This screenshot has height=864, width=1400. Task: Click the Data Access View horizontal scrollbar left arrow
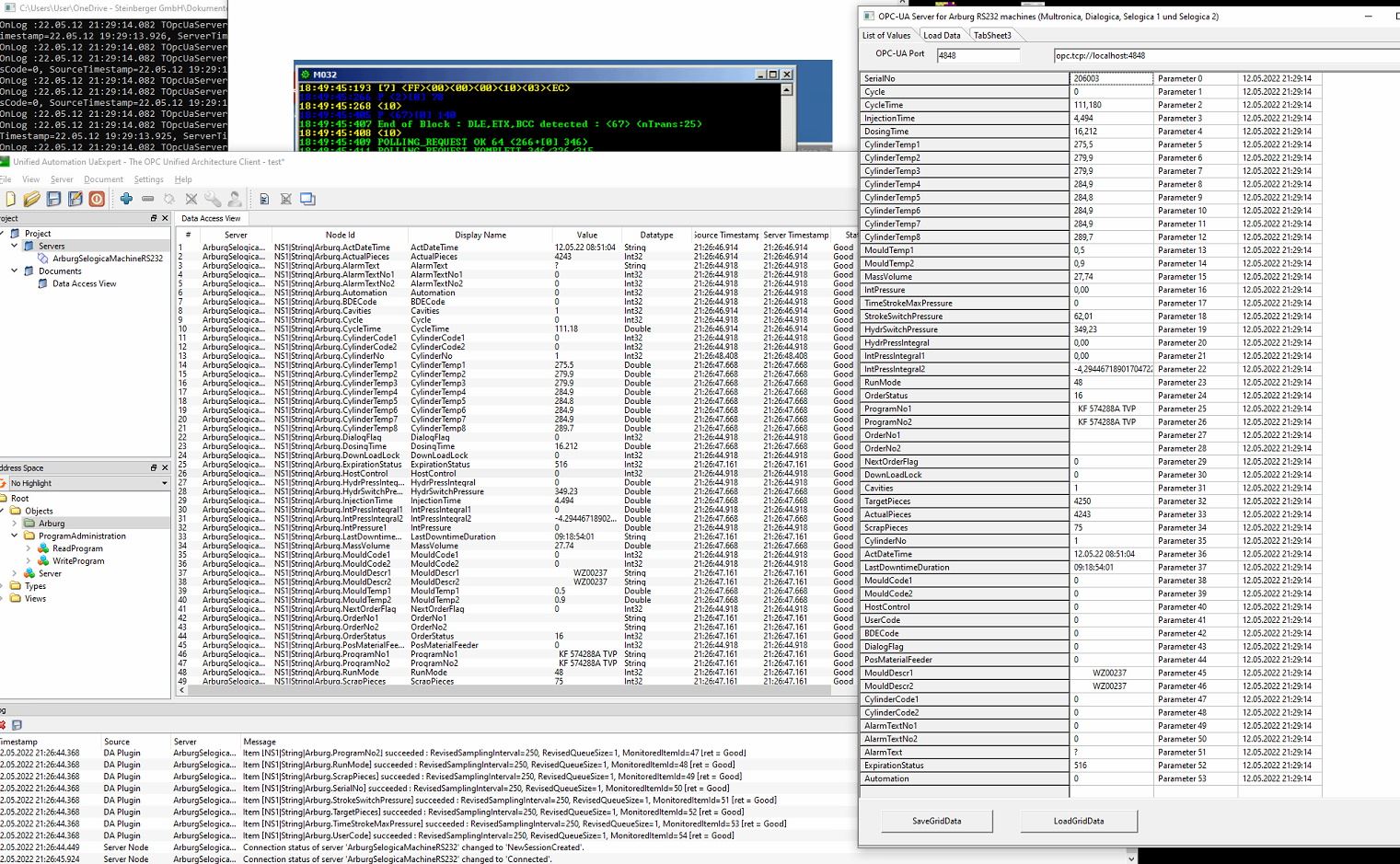181,690
